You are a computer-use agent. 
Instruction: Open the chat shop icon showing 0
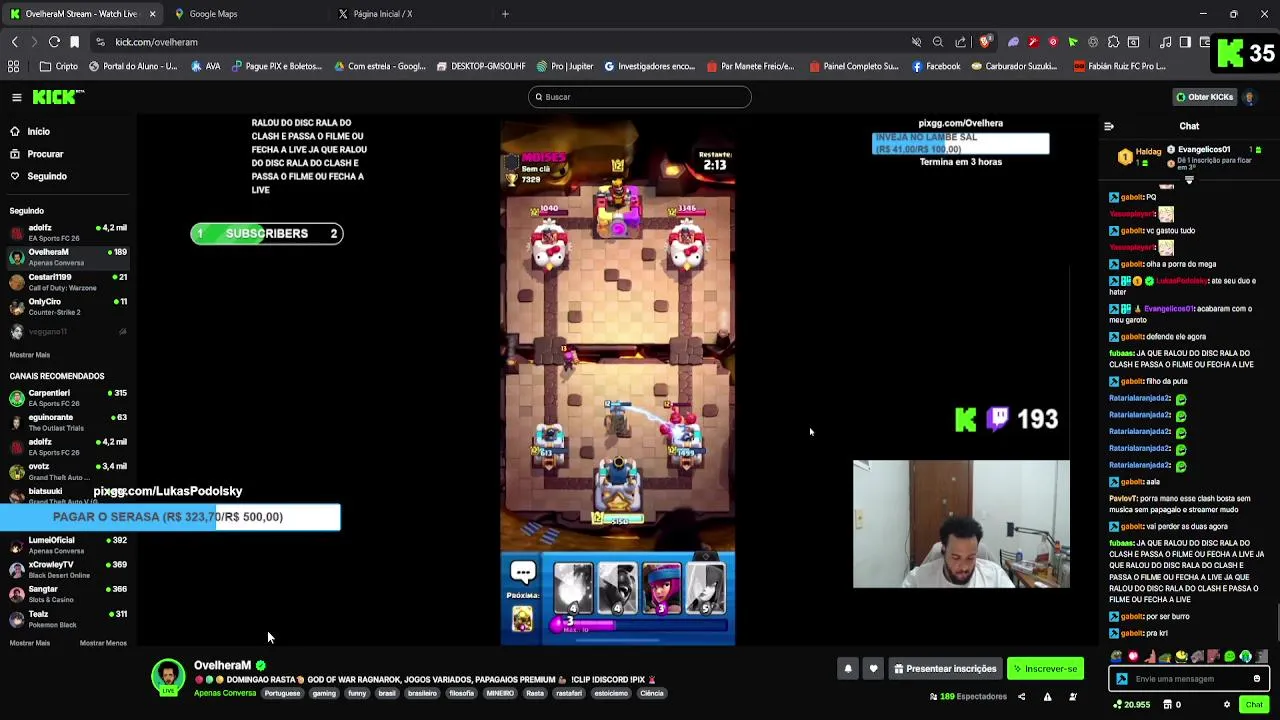[x=1172, y=705]
